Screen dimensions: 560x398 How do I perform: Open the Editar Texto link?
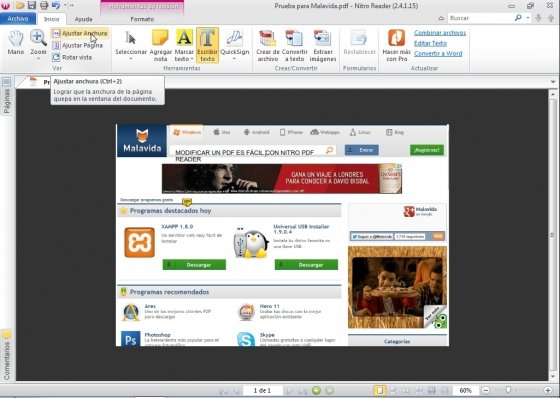click(x=430, y=43)
